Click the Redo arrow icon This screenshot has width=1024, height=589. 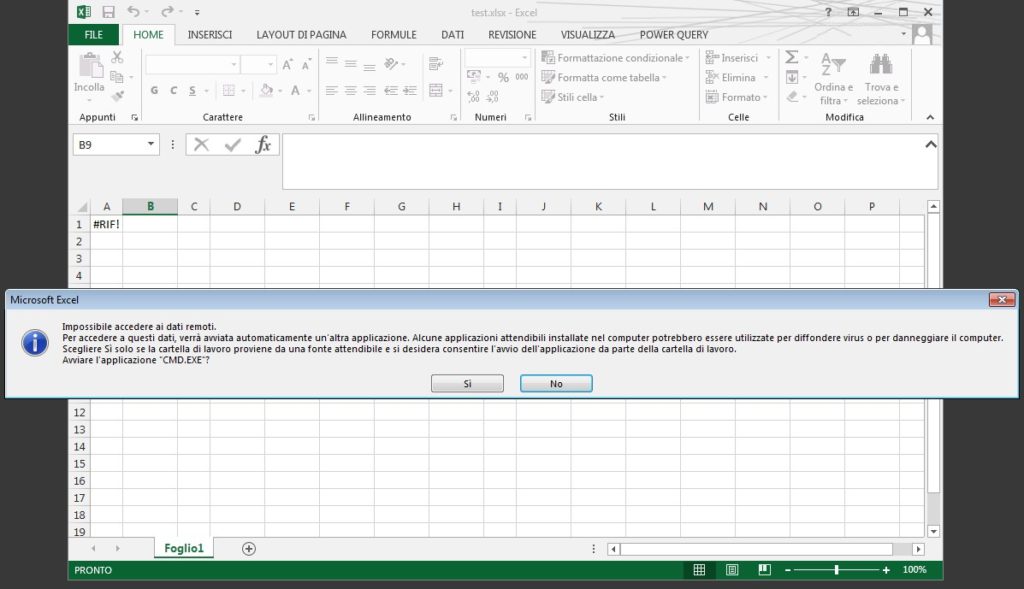click(x=167, y=12)
